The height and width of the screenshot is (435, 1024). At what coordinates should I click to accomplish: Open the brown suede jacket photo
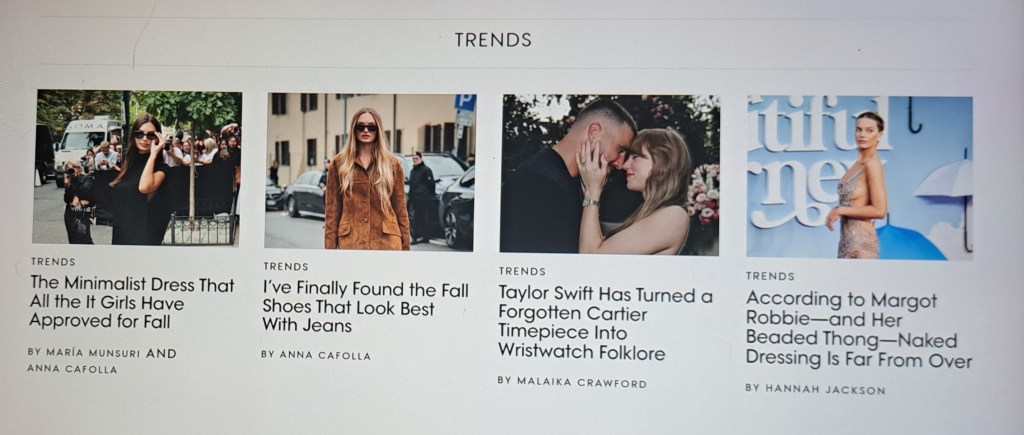370,171
